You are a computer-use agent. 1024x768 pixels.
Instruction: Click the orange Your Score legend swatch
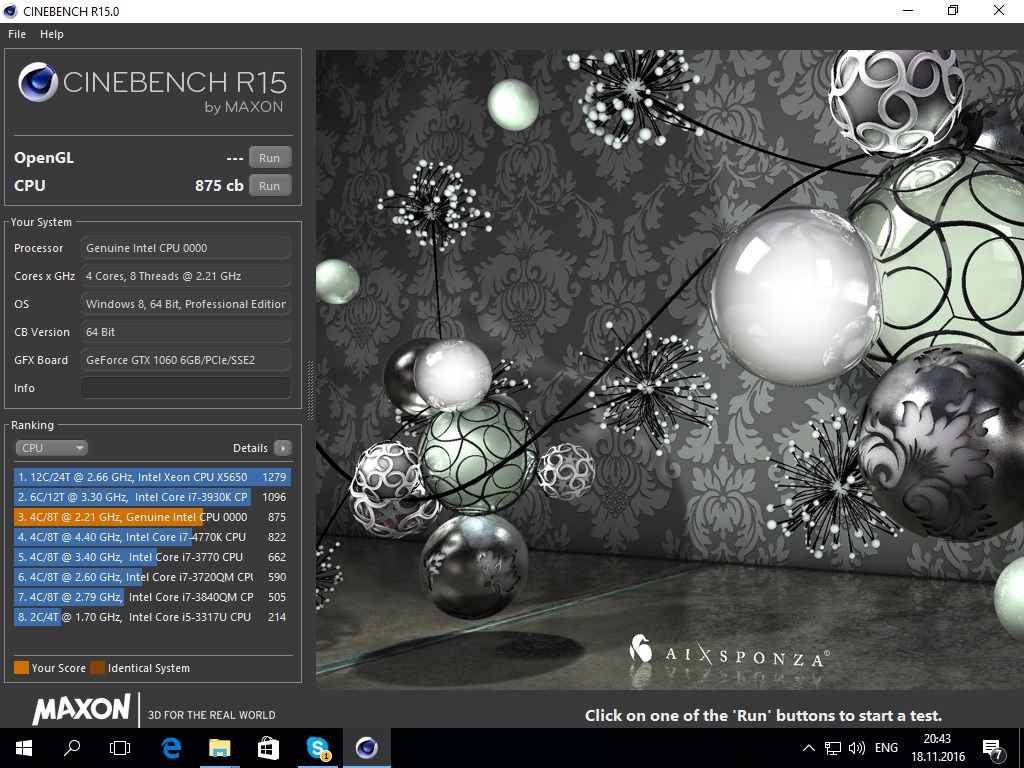[x=22, y=667]
